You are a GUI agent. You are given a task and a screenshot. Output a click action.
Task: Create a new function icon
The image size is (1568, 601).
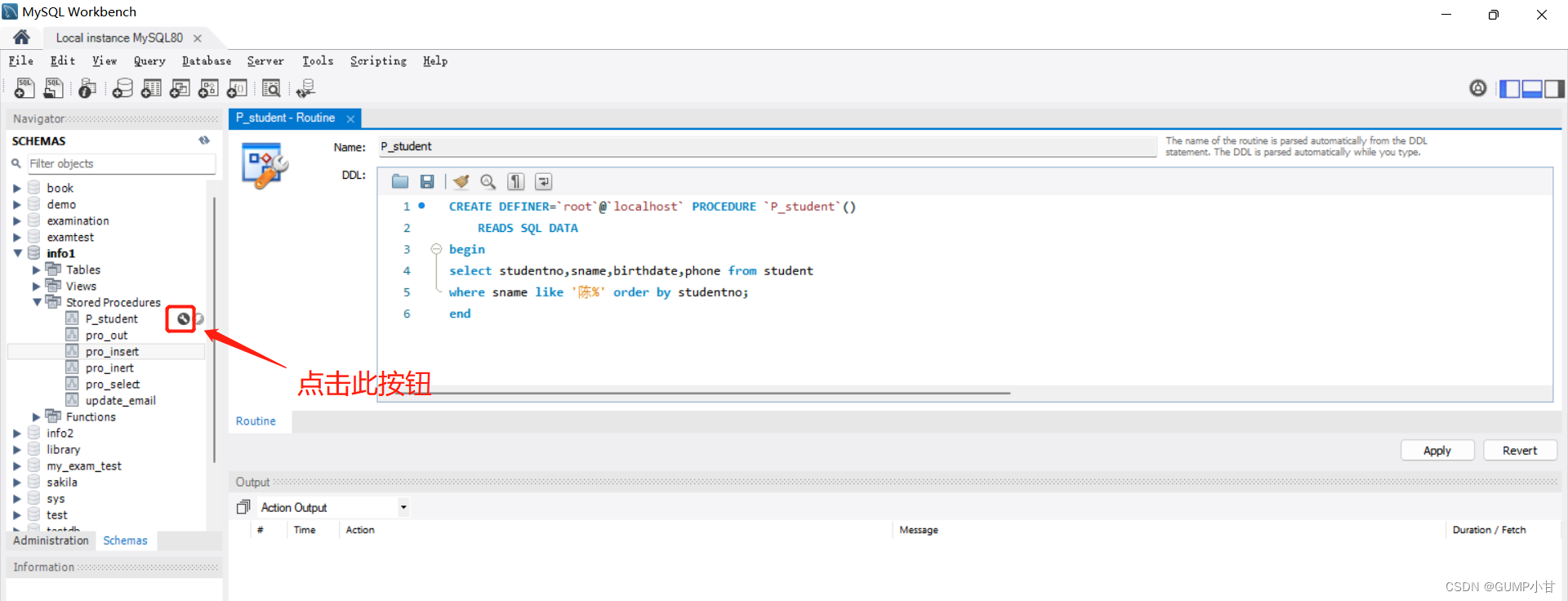(x=238, y=88)
